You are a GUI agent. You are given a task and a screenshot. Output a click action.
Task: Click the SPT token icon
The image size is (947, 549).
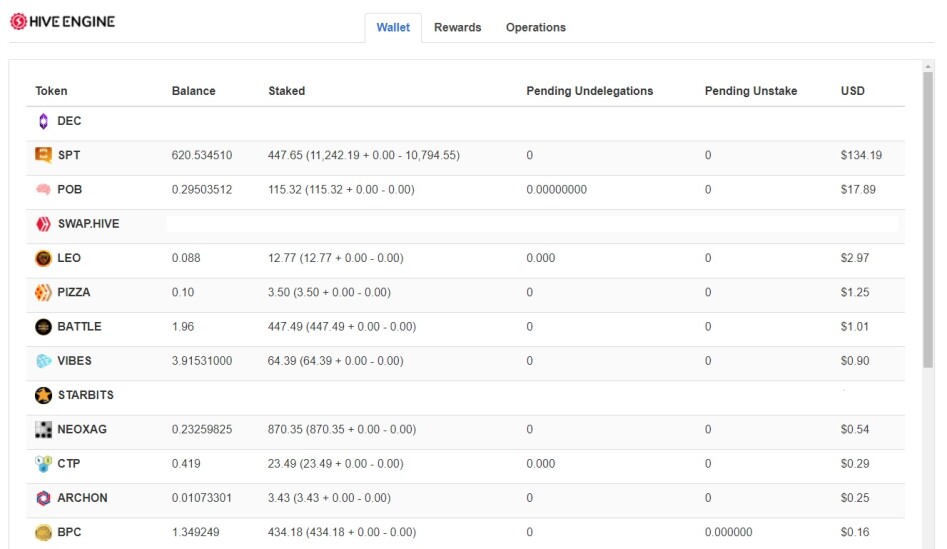tap(43, 155)
